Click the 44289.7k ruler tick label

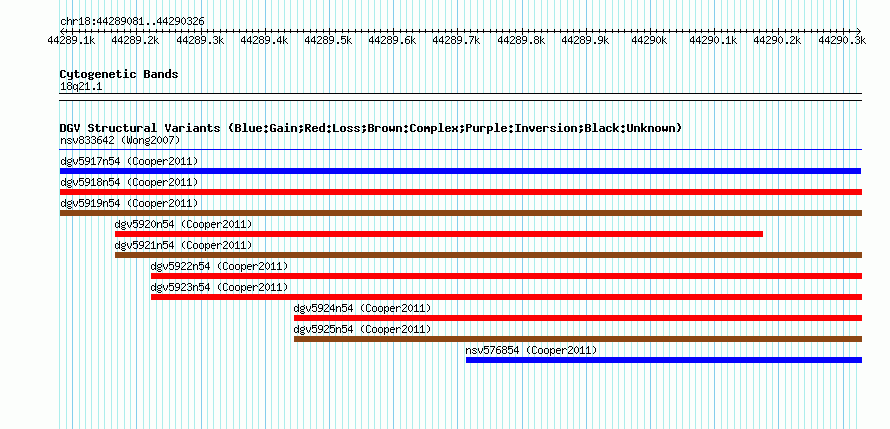tap(456, 40)
